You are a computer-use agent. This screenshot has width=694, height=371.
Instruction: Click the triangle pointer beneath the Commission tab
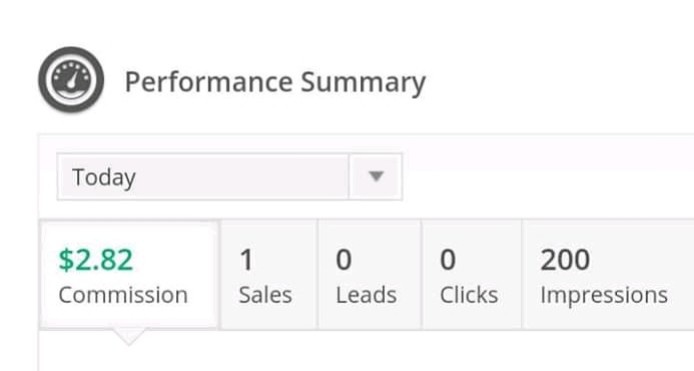pyautogui.click(x=128, y=336)
